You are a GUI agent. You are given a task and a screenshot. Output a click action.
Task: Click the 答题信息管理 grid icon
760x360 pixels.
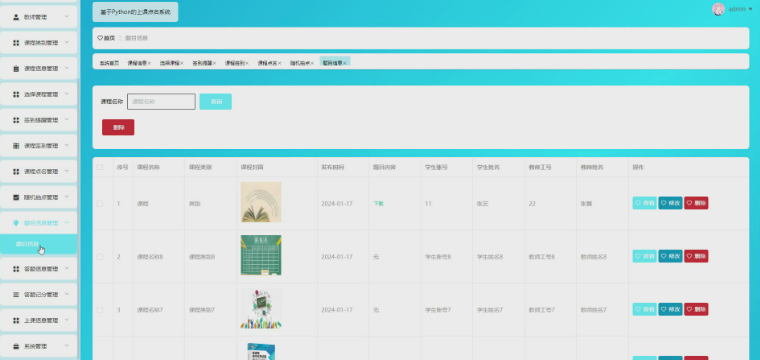16,269
